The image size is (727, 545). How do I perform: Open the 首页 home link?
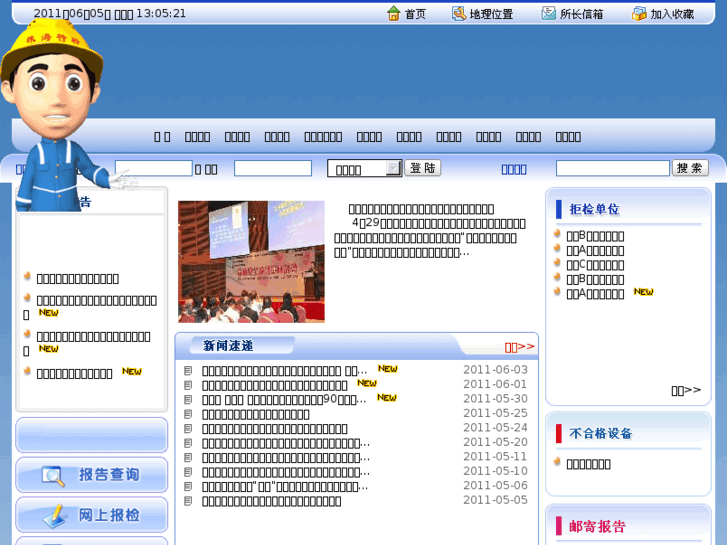pos(415,14)
